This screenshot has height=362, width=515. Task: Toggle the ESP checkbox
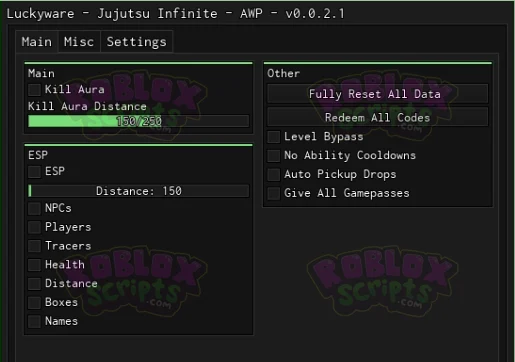pyautogui.click(x=34, y=171)
